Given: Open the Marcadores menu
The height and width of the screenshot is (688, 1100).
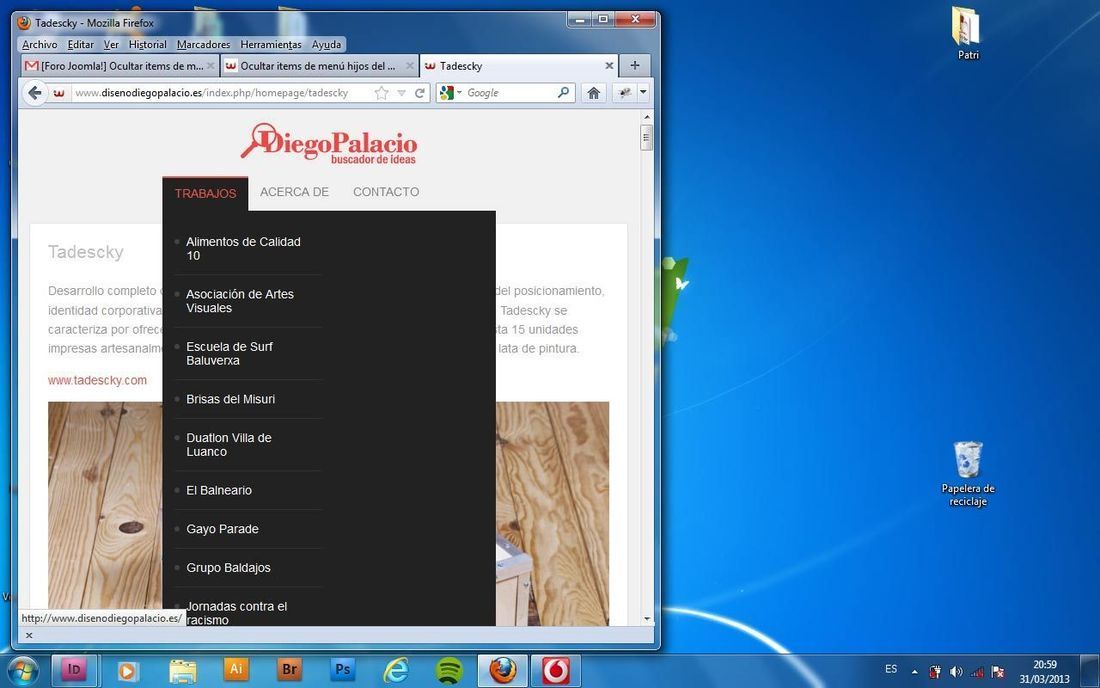Looking at the screenshot, I should pyautogui.click(x=203, y=44).
